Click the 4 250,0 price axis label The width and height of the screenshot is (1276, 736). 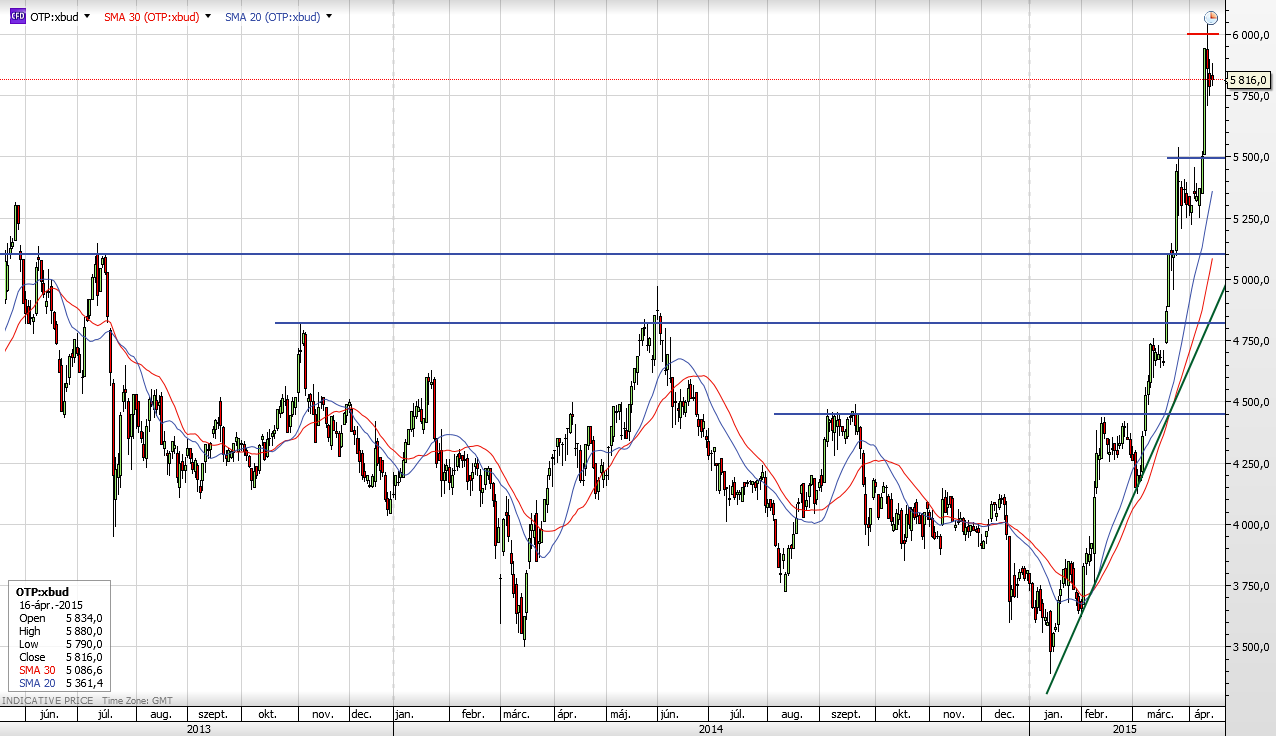1250,463
